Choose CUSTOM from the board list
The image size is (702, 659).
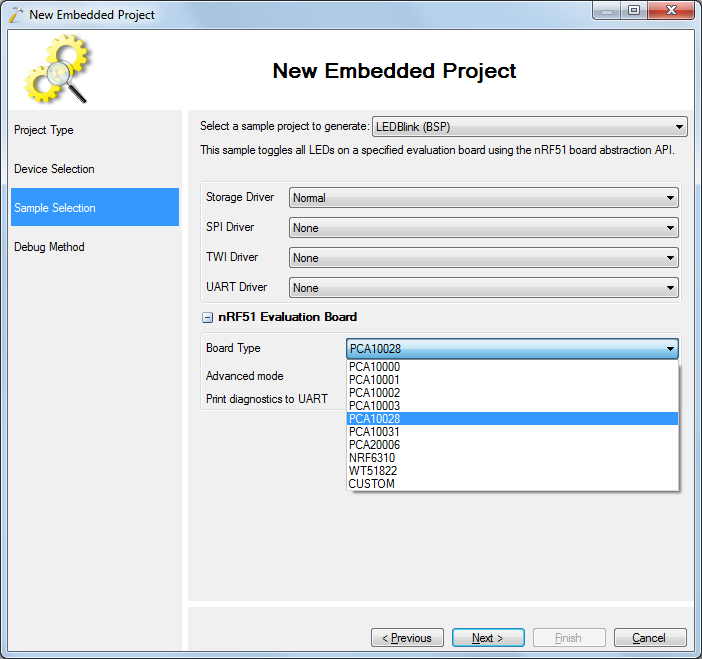point(513,484)
